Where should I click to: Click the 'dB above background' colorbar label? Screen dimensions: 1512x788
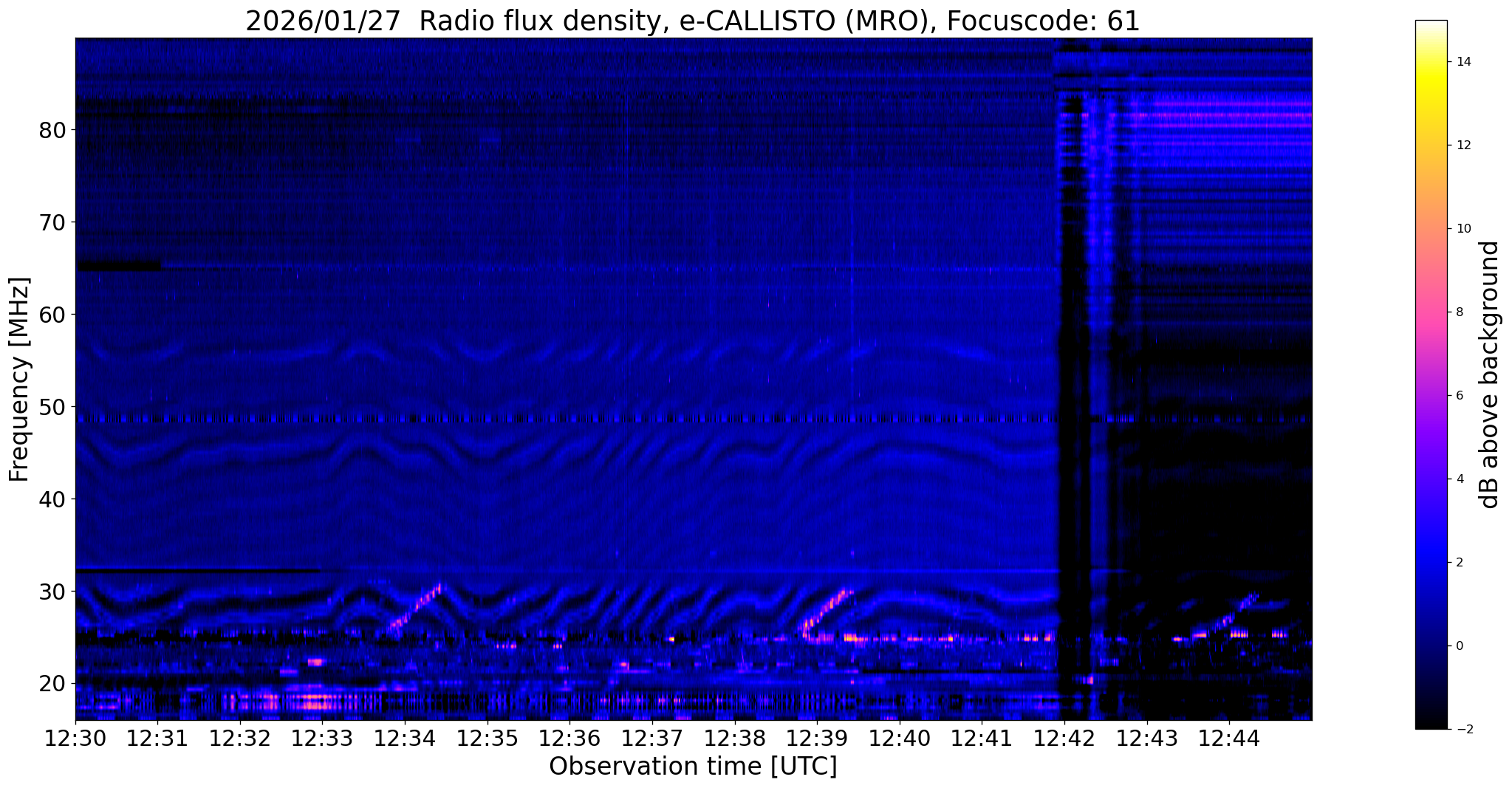(x=1490, y=375)
